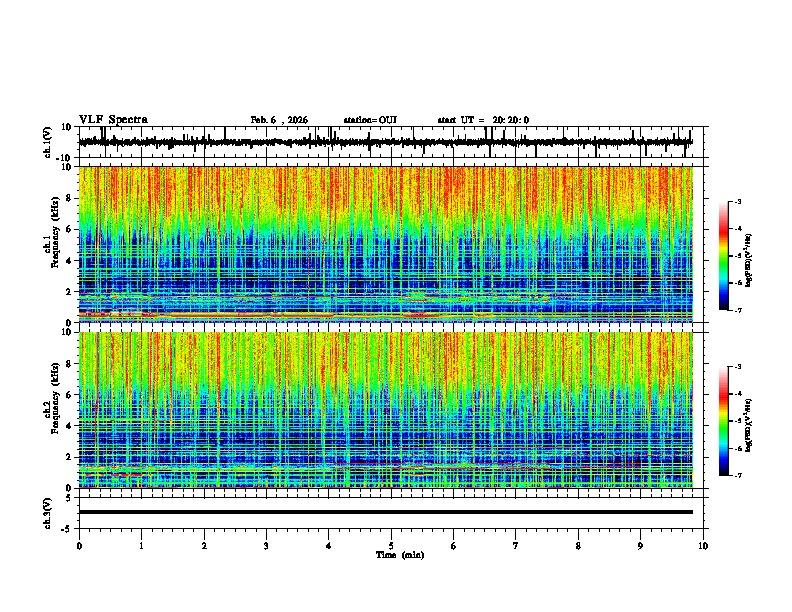Screen dimensions: 792x612
Task: Click time axis tick label "1"
Action: coord(141,546)
